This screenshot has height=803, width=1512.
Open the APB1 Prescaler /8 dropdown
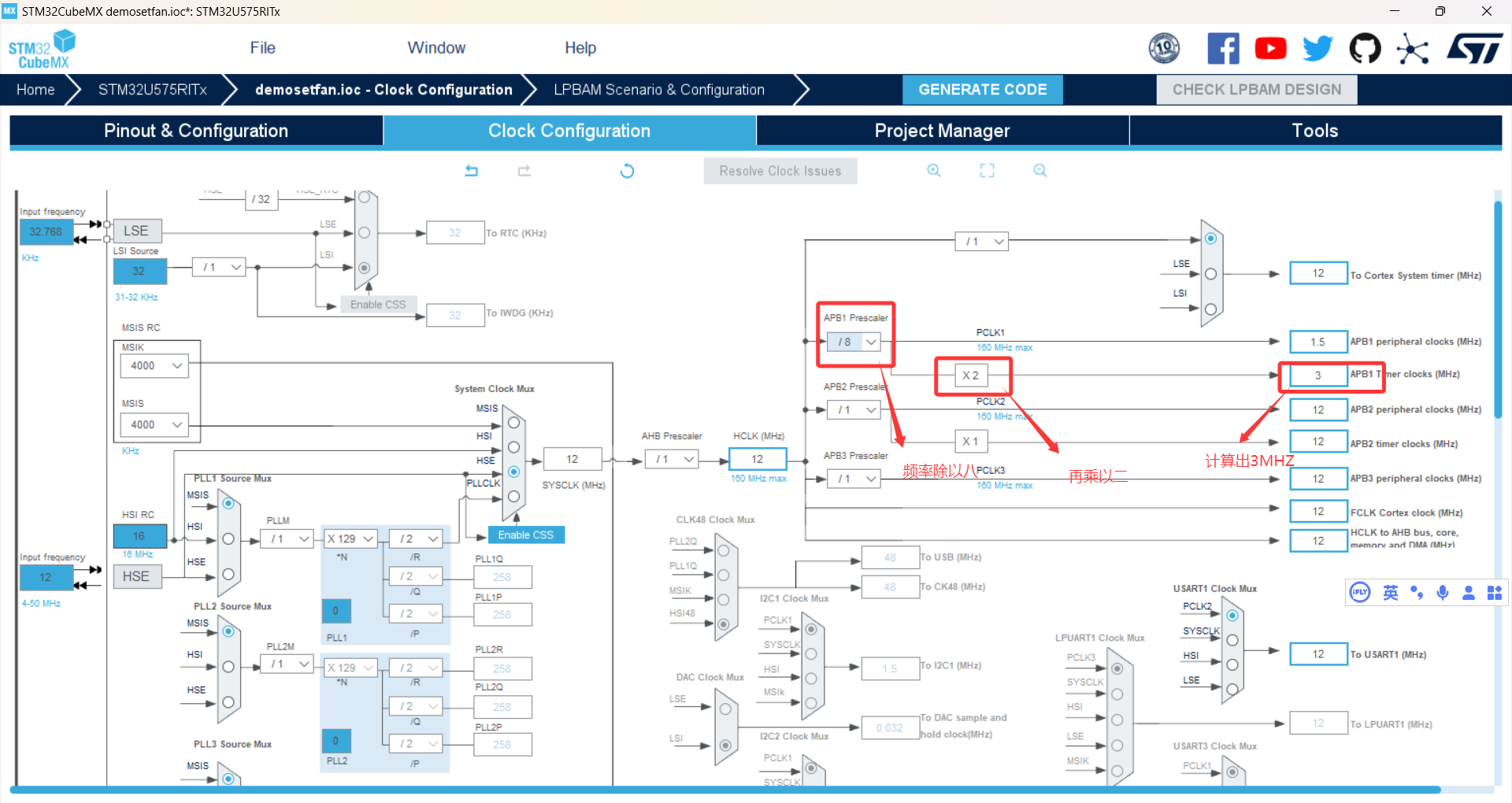click(x=854, y=342)
